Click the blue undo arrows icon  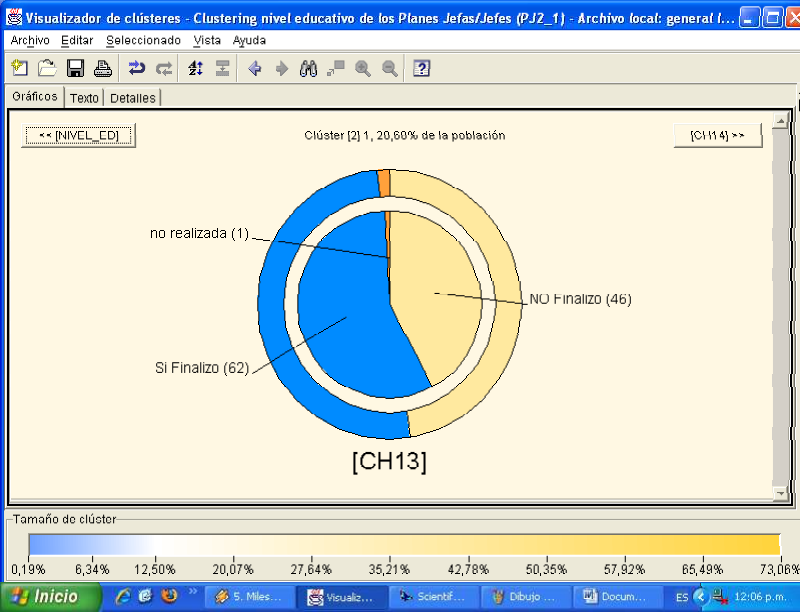[x=137, y=68]
